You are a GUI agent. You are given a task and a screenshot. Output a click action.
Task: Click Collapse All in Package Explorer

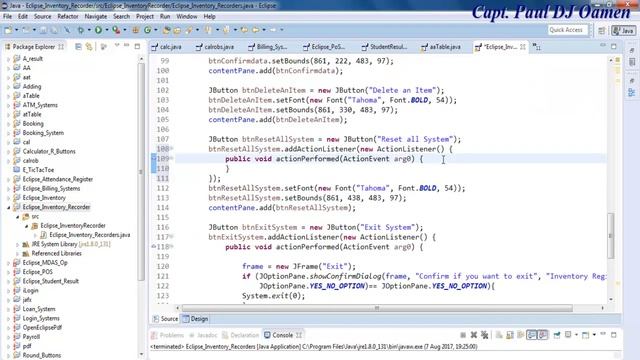(78, 47)
